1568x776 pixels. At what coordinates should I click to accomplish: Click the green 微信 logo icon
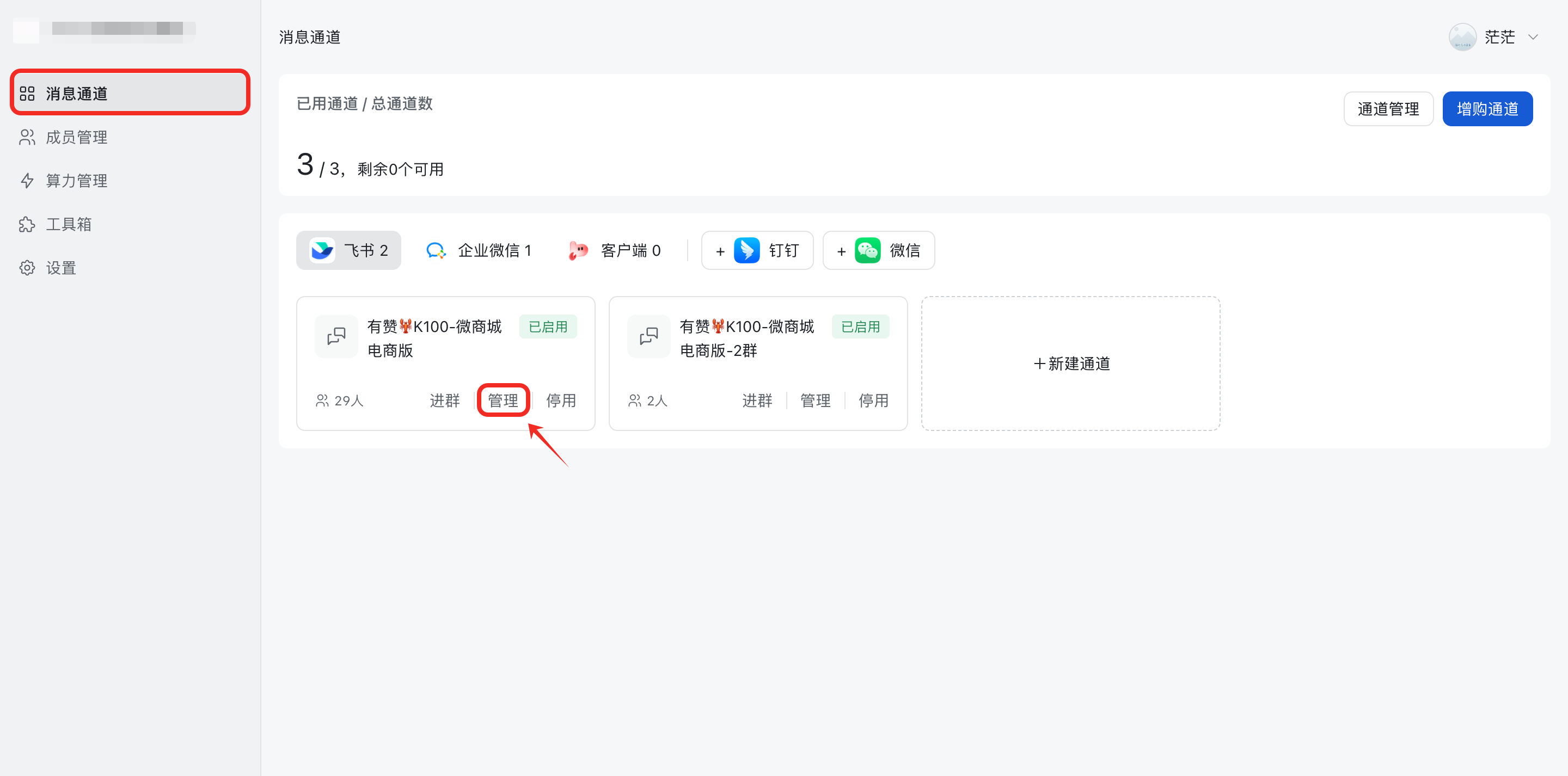(867, 250)
